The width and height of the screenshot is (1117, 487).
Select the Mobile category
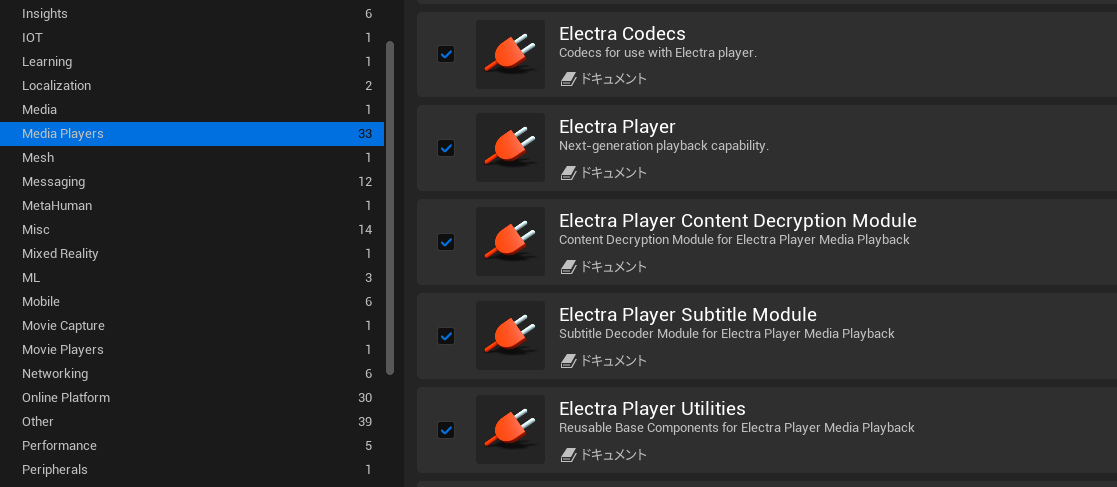[x=192, y=302]
